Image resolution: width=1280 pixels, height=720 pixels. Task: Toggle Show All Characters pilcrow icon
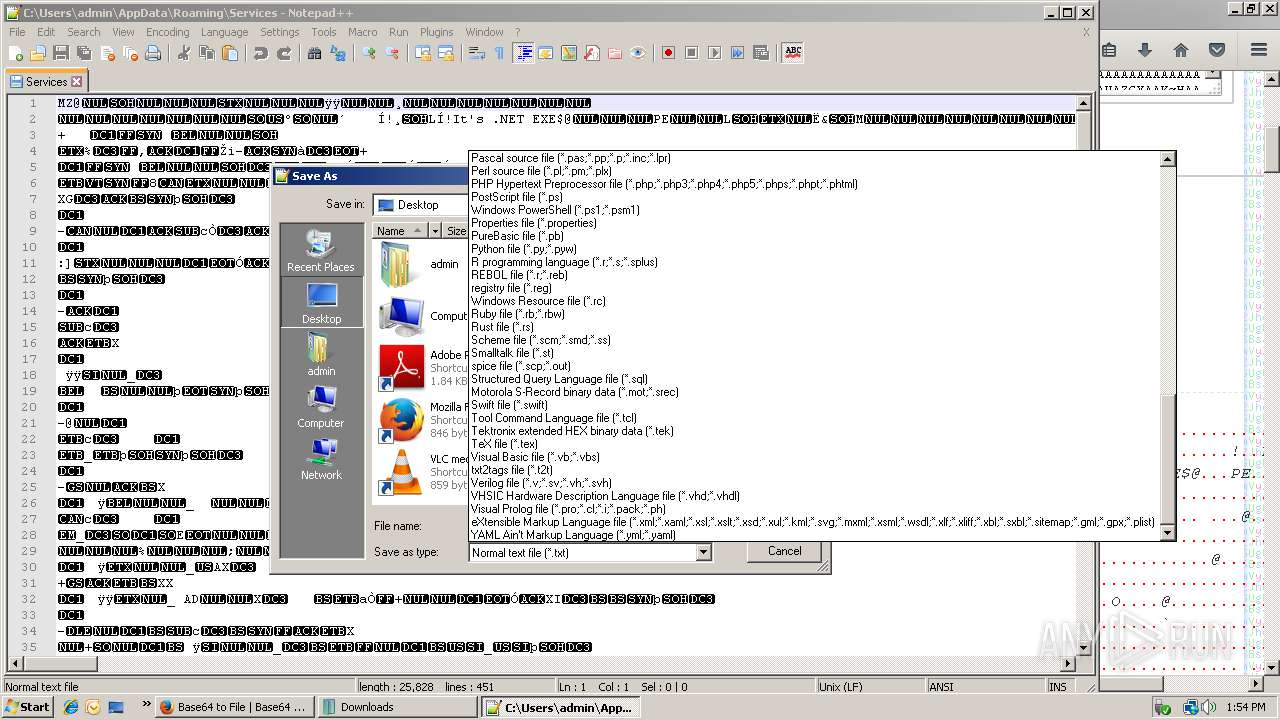click(499, 53)
